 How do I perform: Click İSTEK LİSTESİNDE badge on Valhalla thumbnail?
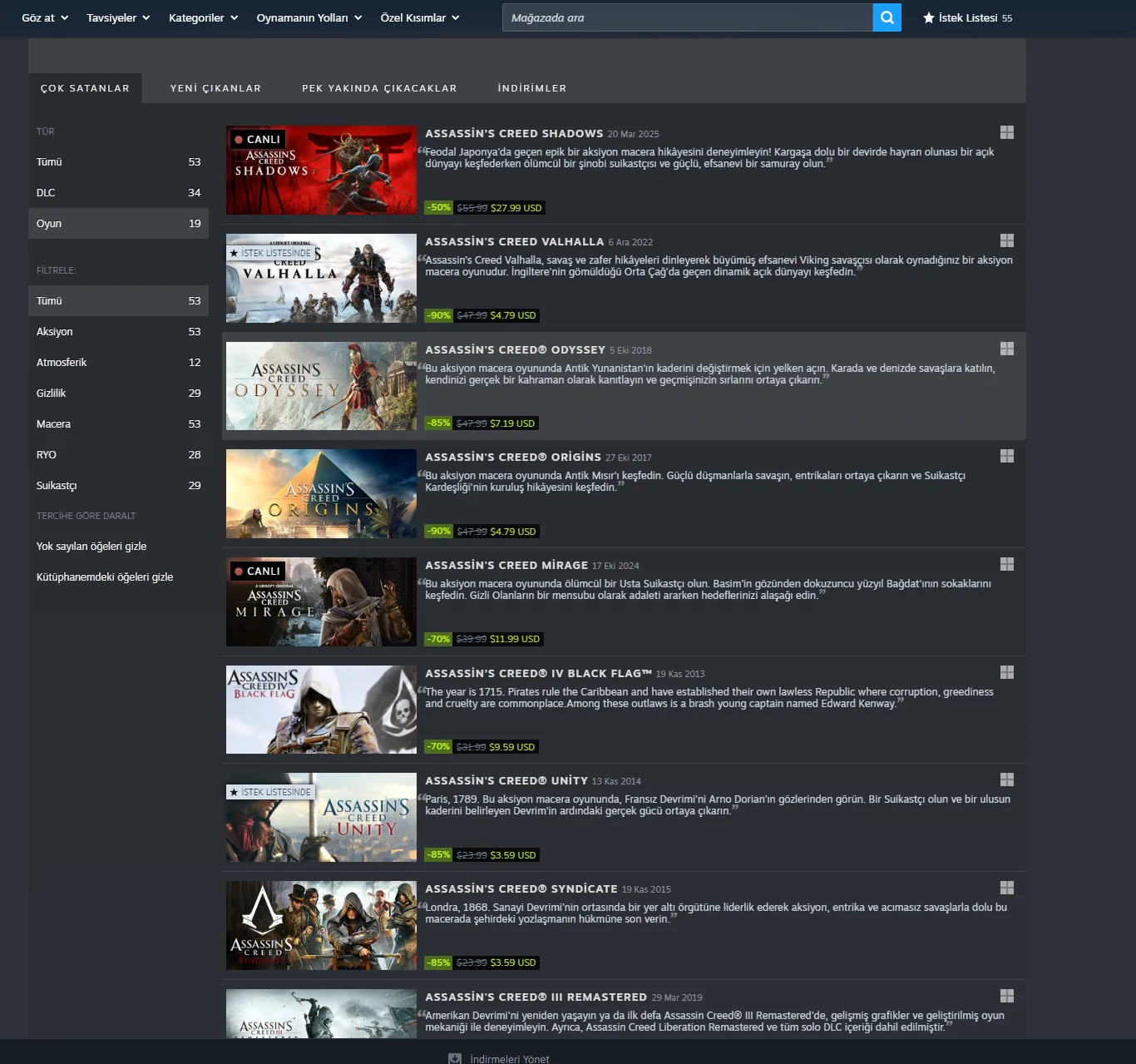270,253
